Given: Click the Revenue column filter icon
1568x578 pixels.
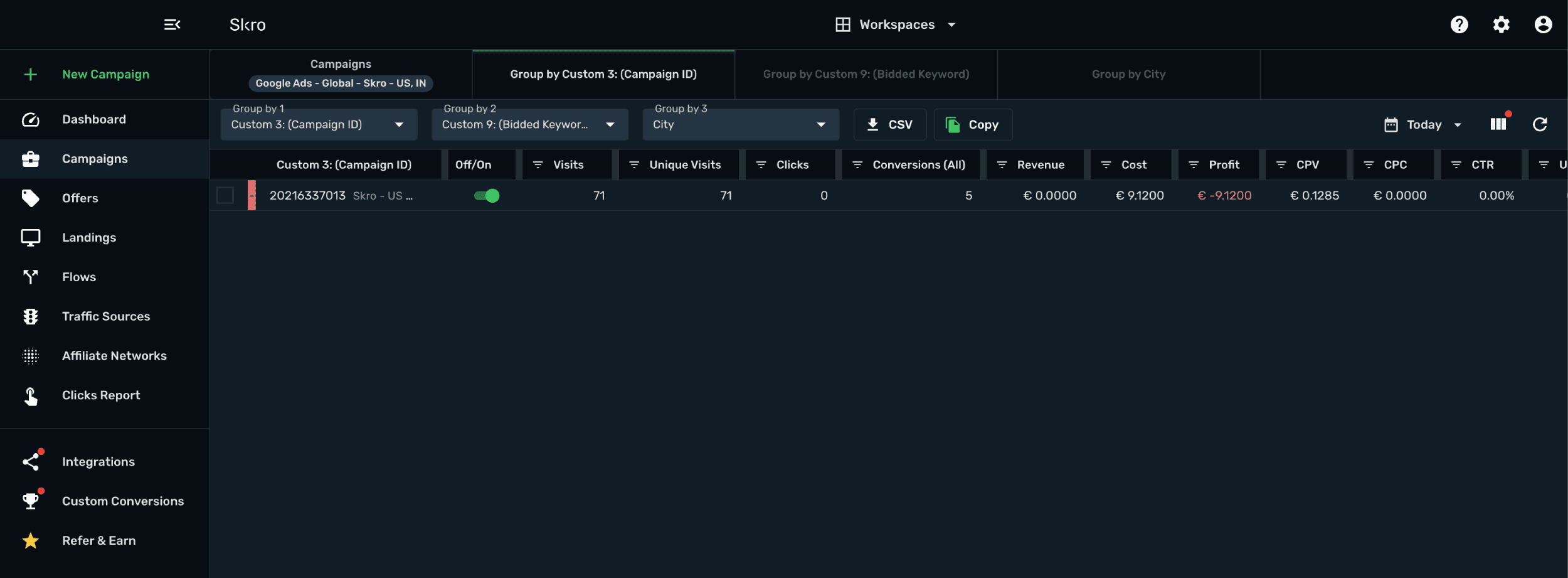Looking at the screenshot, I should [1002, 164].
